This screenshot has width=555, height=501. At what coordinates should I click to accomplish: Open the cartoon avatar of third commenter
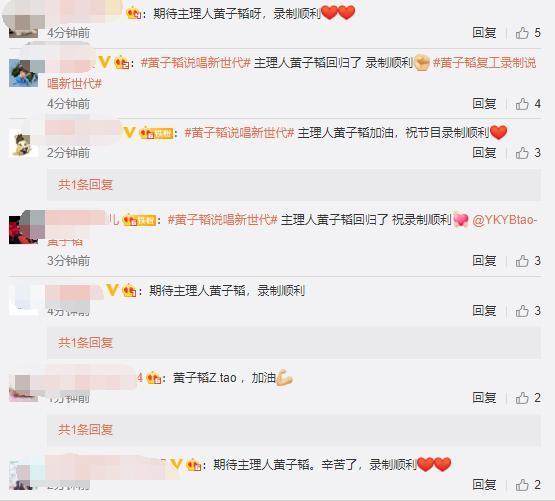[23, 143]
